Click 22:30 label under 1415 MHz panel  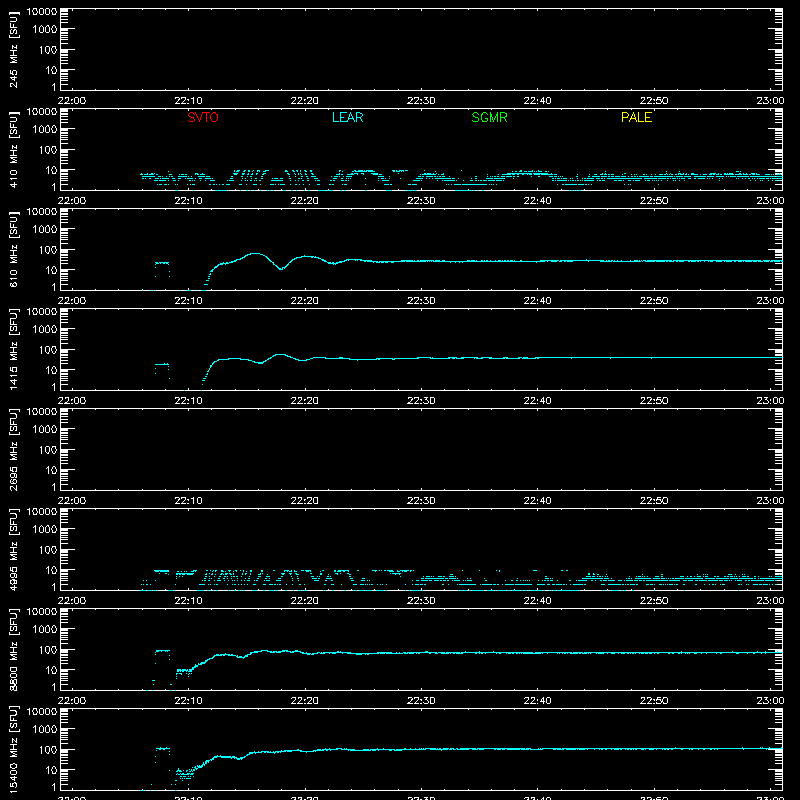coord(421,401)
